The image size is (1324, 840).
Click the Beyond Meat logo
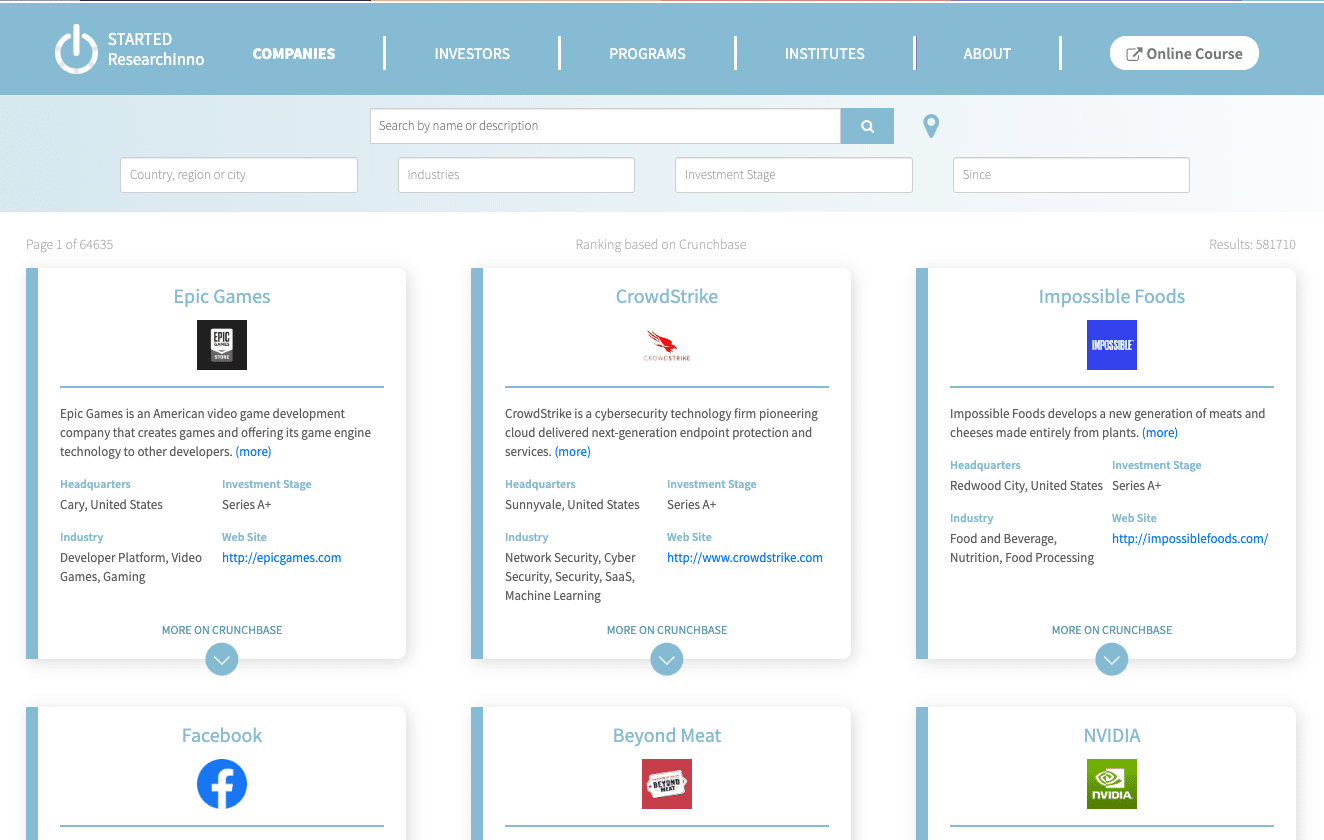coord(667,784)
